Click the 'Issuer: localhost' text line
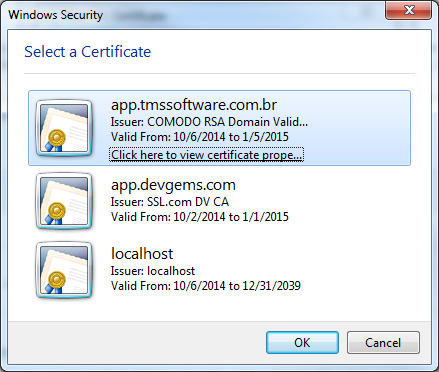The height and width of the screenshot is (372, 439). (153, 271)
